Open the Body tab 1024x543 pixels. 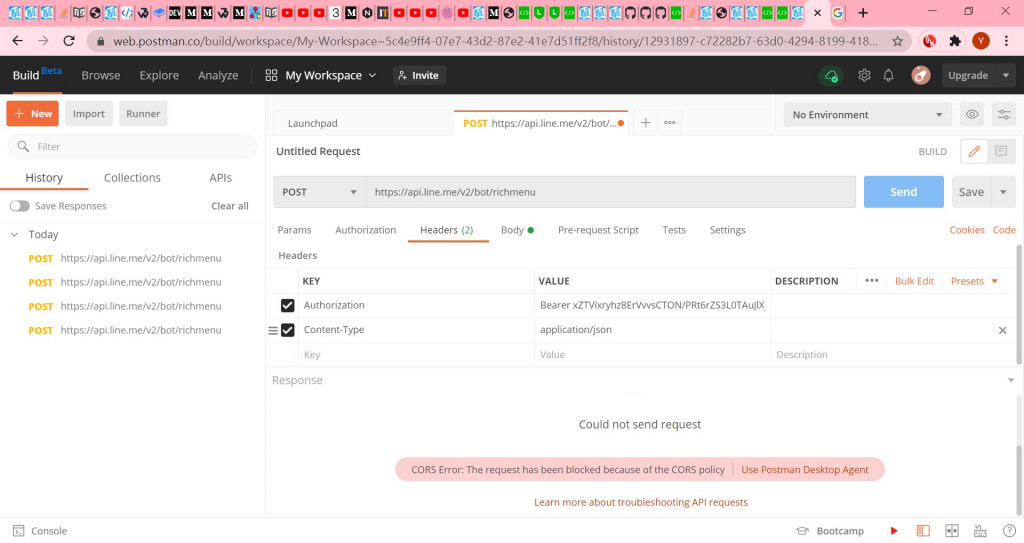[517, 230]
